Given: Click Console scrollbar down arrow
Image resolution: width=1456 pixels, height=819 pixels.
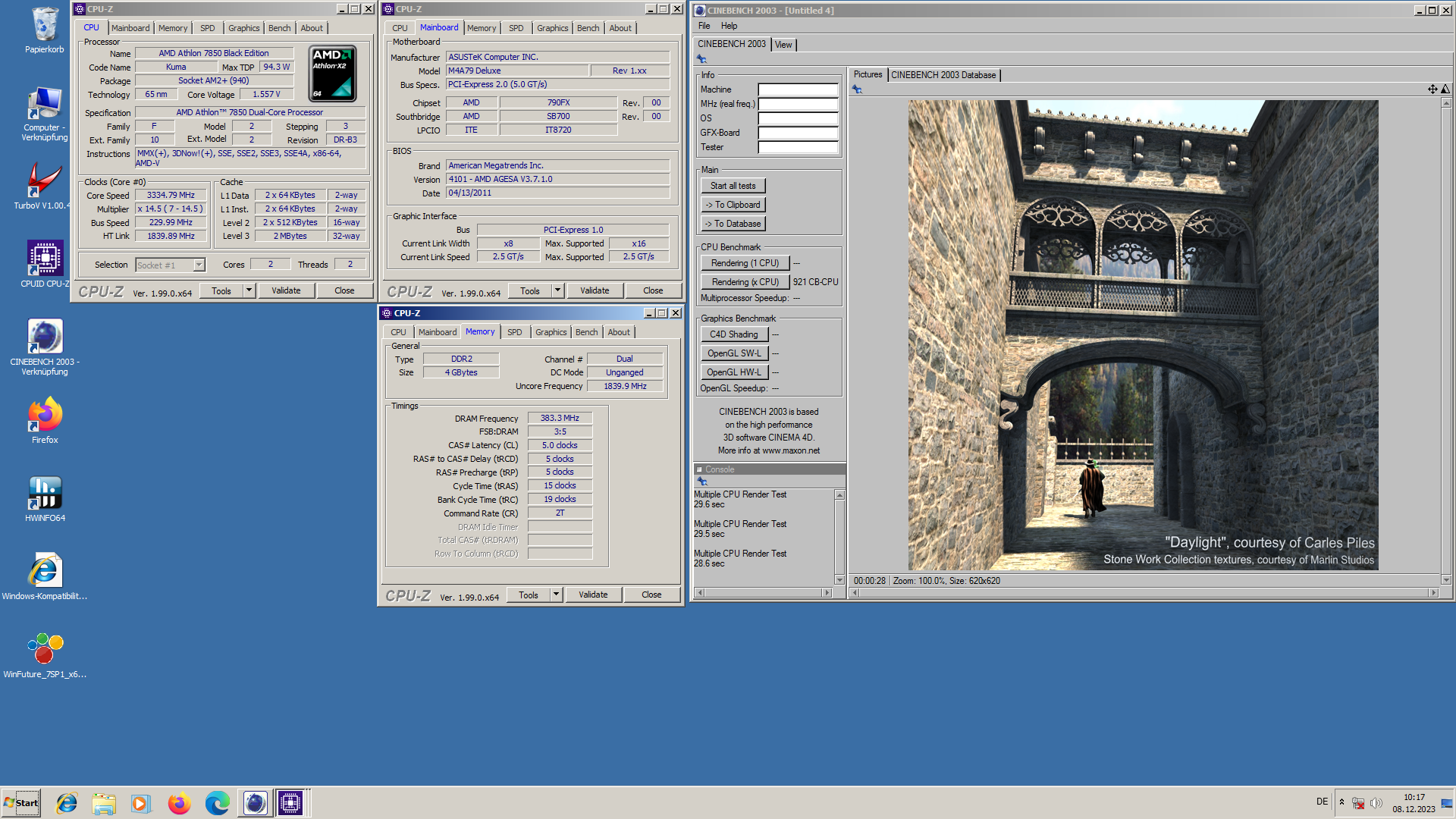Looking at the screenshot, I should (839, 580).
